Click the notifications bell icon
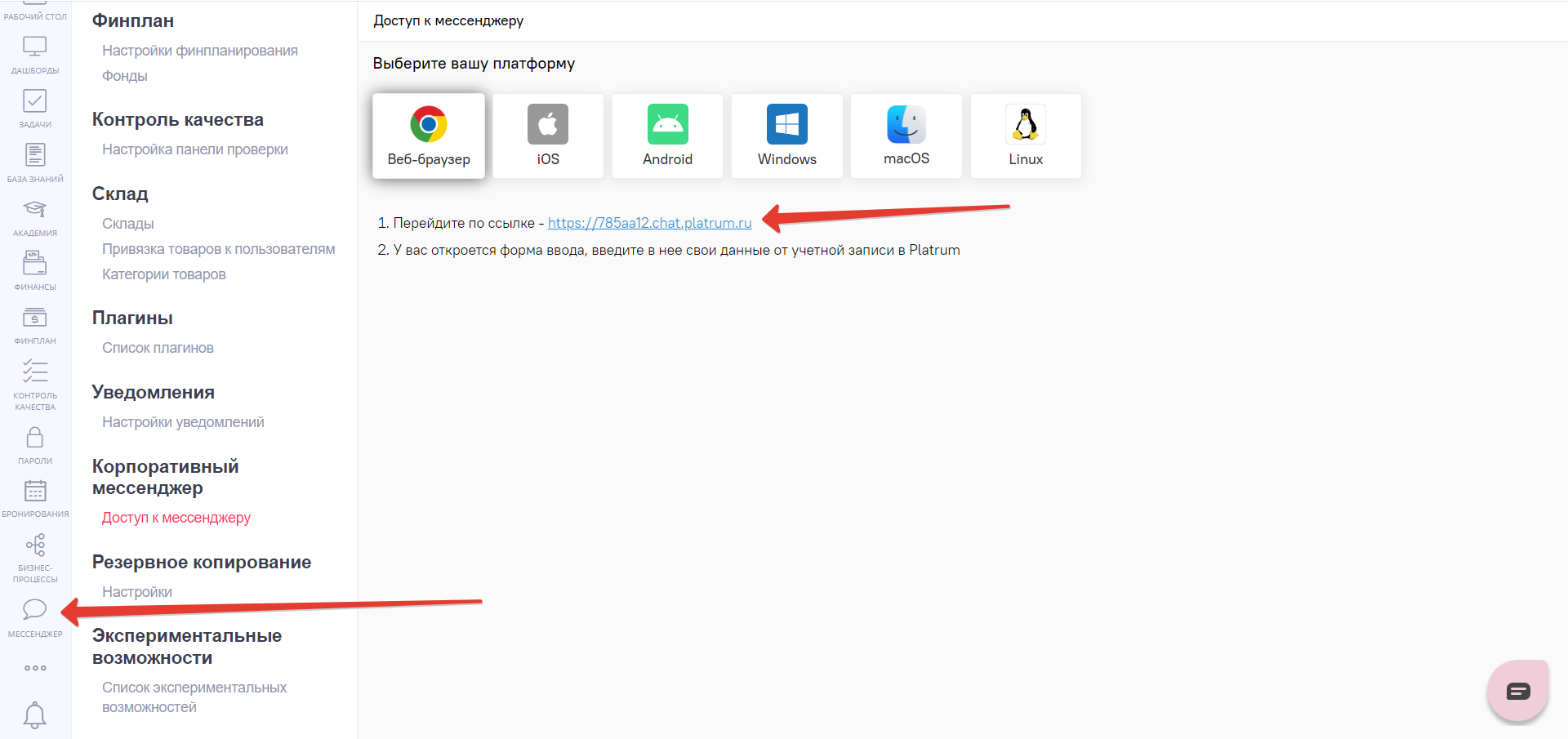 [x=35, y=715]
